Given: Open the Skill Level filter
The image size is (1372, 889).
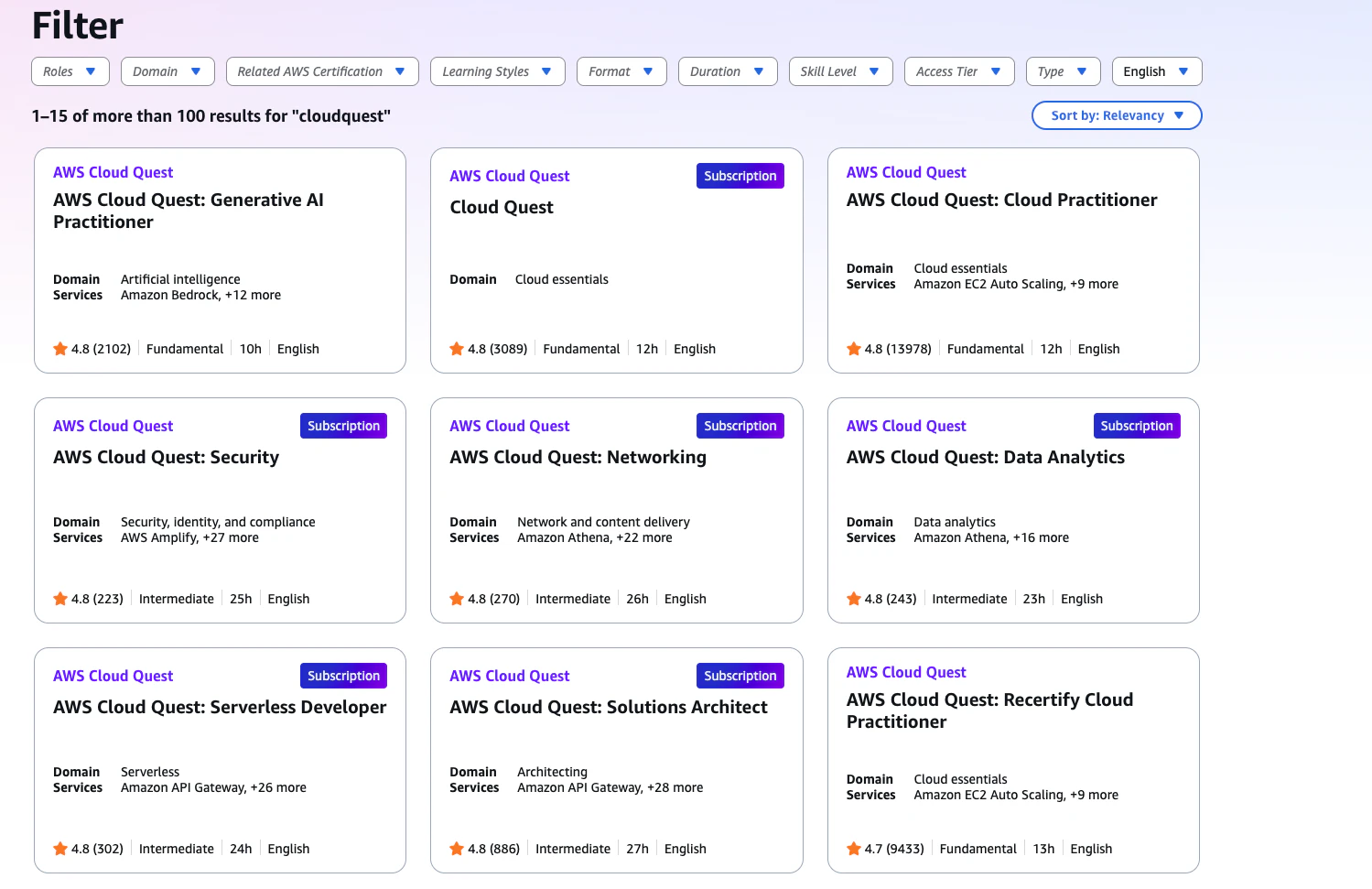Looking at the screenshot, I should tap(840, 71).
